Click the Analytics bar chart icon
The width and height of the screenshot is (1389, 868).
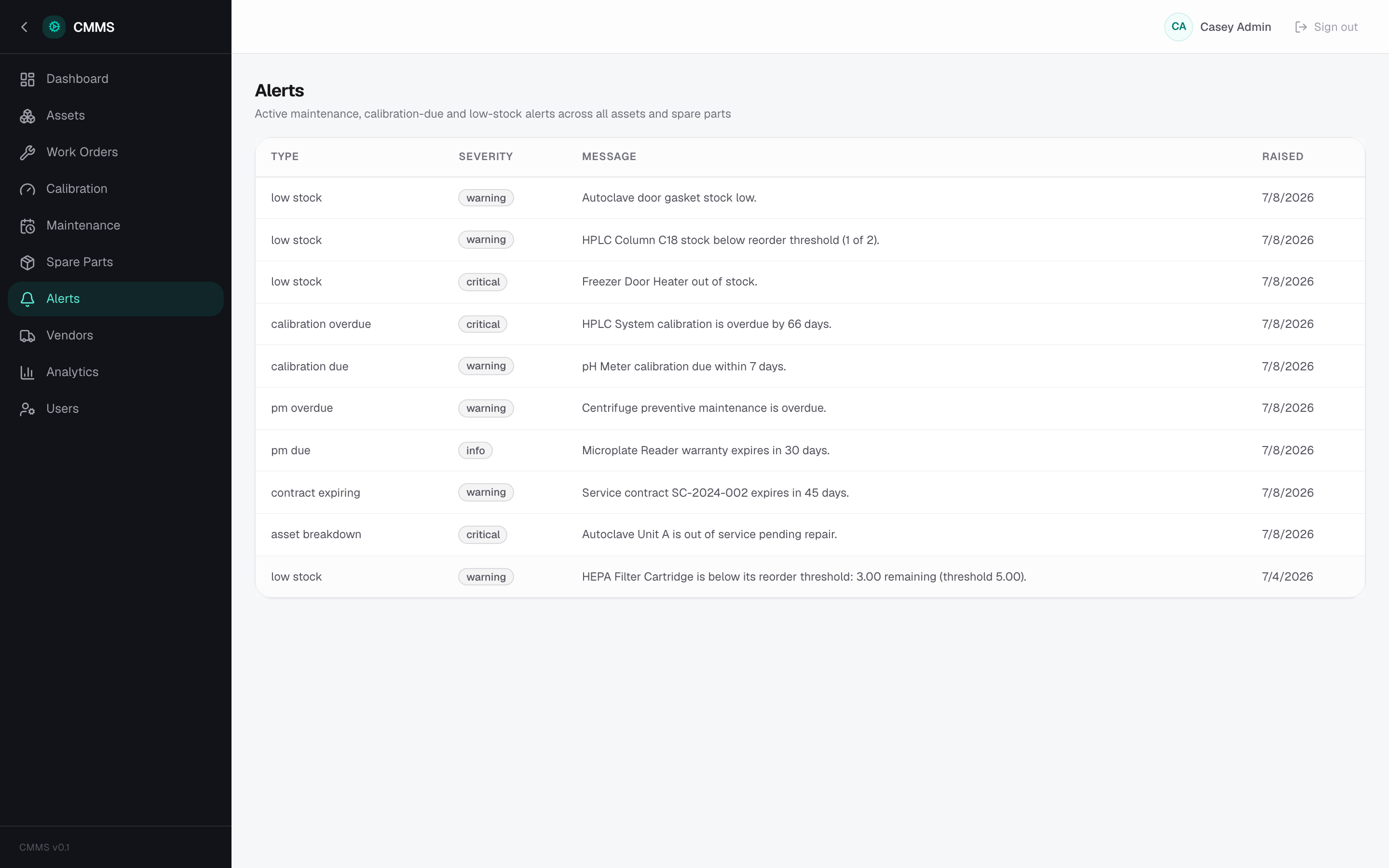pos(27,373)
